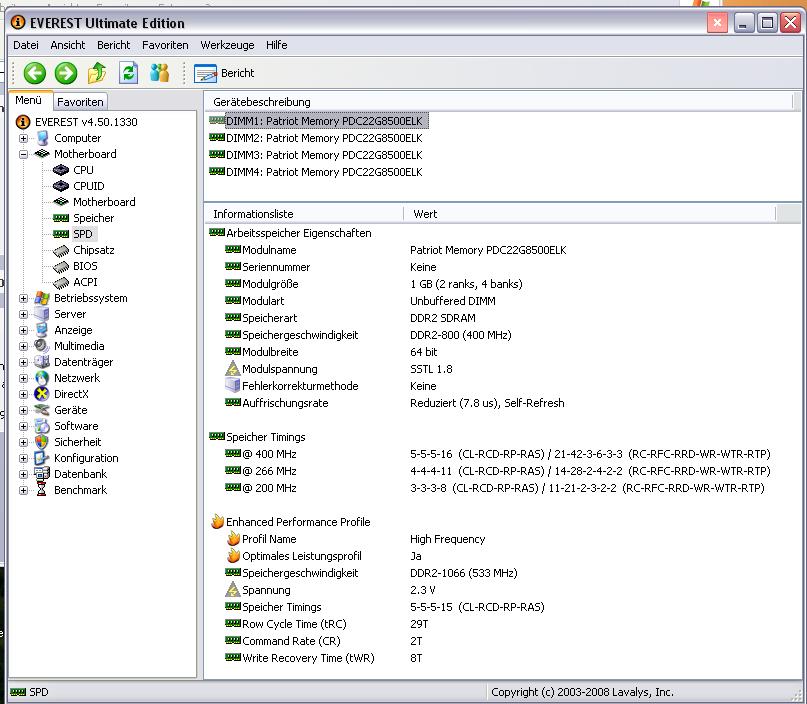Click the two-people users toolbar icon
The image size is (807, 704).
160,73
